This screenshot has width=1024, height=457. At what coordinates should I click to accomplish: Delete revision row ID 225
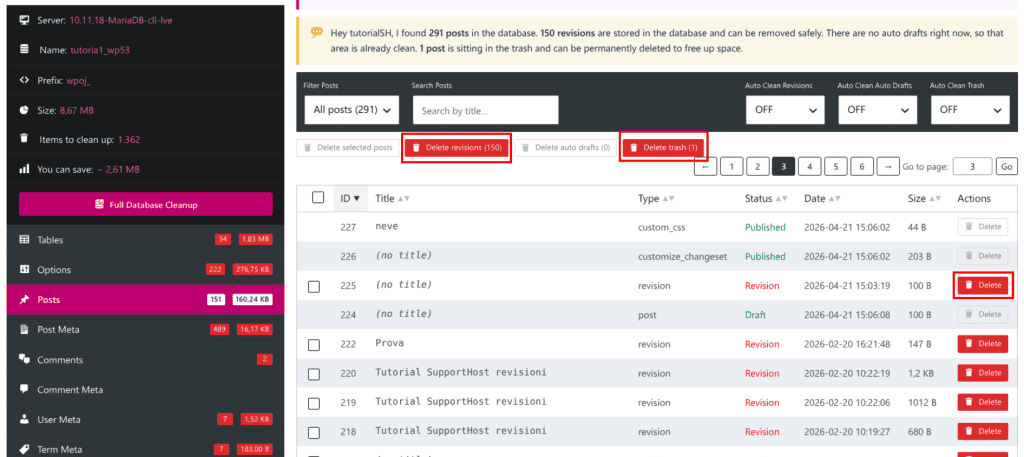point(983,285)
